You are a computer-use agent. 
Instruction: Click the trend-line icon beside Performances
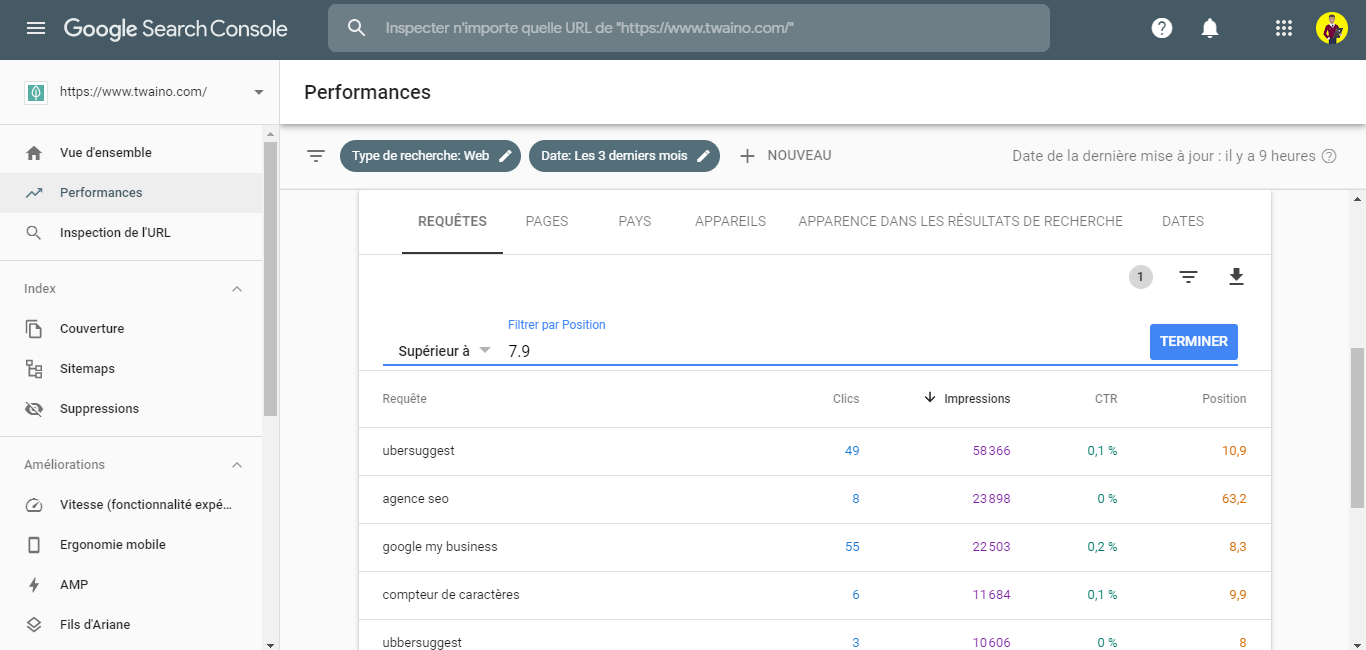tap(34, 193)
